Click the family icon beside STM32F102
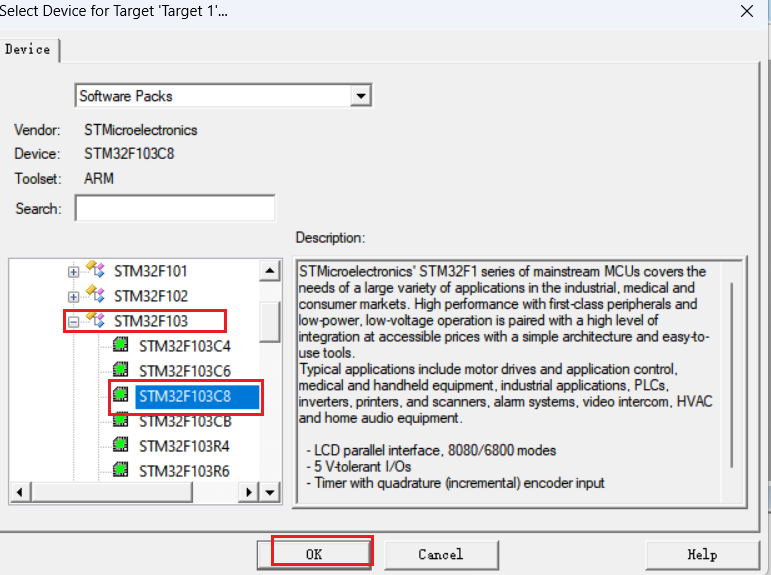771x575 pixels. coord(95,294)
